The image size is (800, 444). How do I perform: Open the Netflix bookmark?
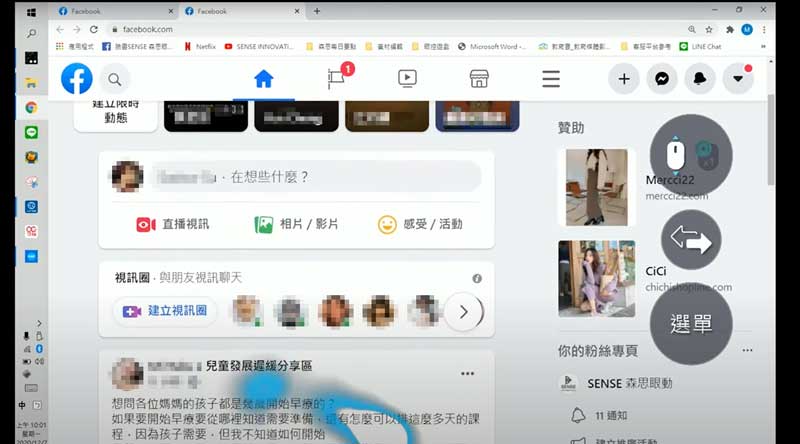pyautogui.click(x=200, y=46)
